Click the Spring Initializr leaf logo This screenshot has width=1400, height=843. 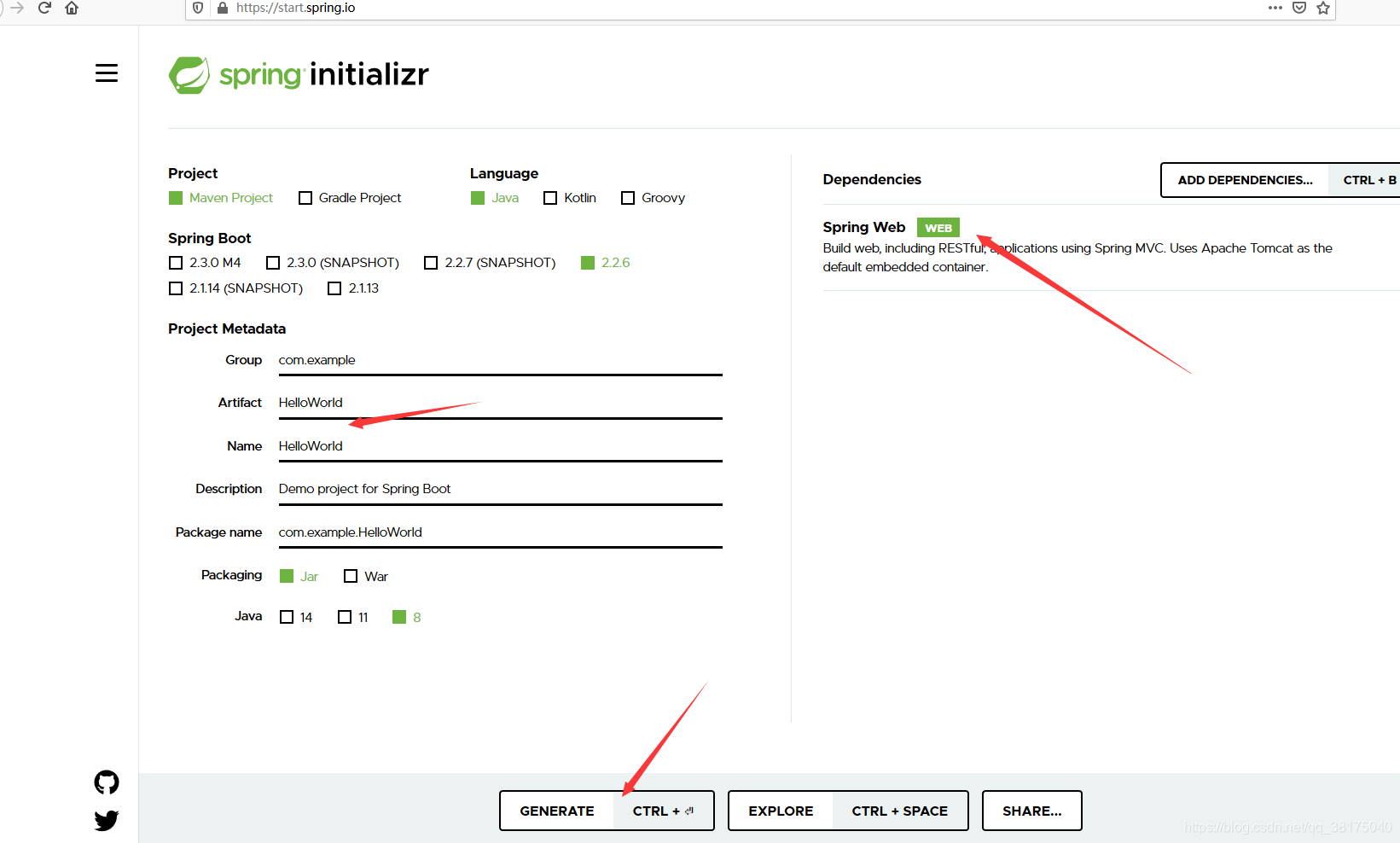(x=189, y=75)
